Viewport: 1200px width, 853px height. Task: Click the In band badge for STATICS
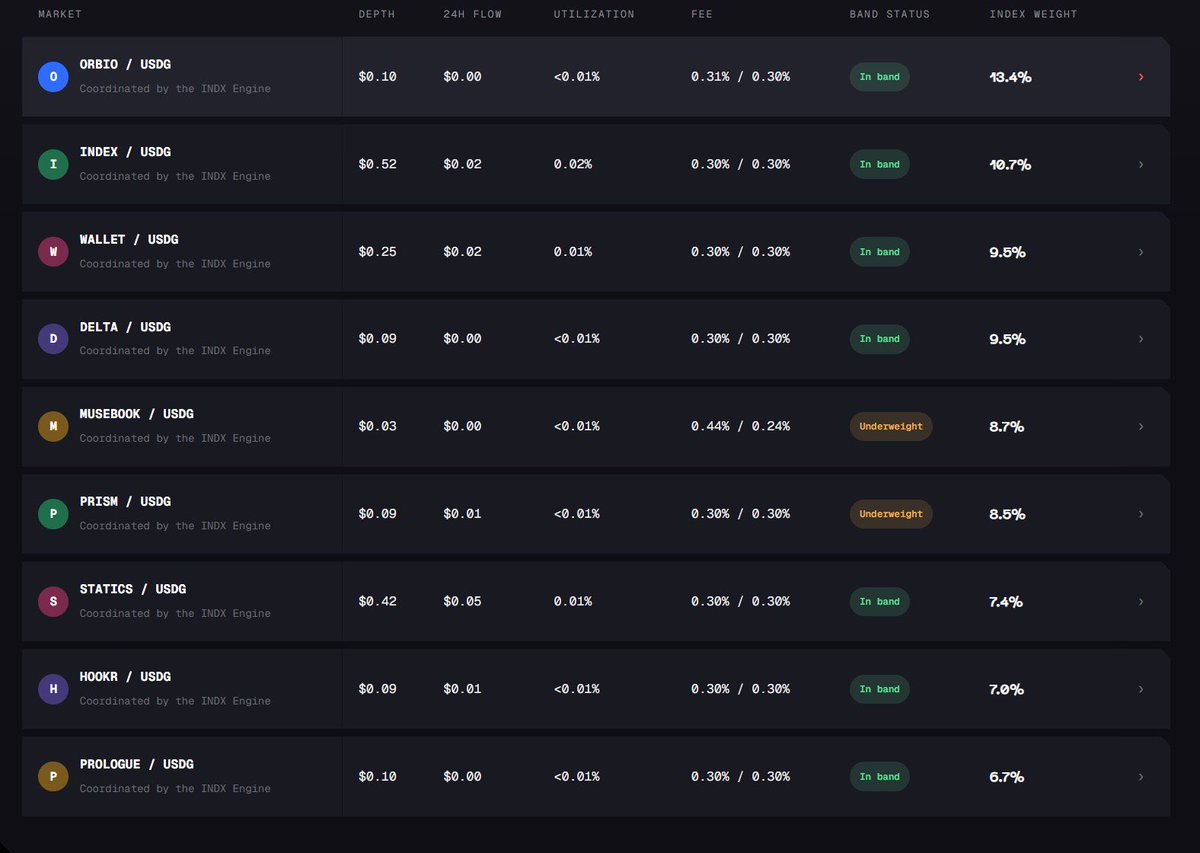click(x=880, y=602)
